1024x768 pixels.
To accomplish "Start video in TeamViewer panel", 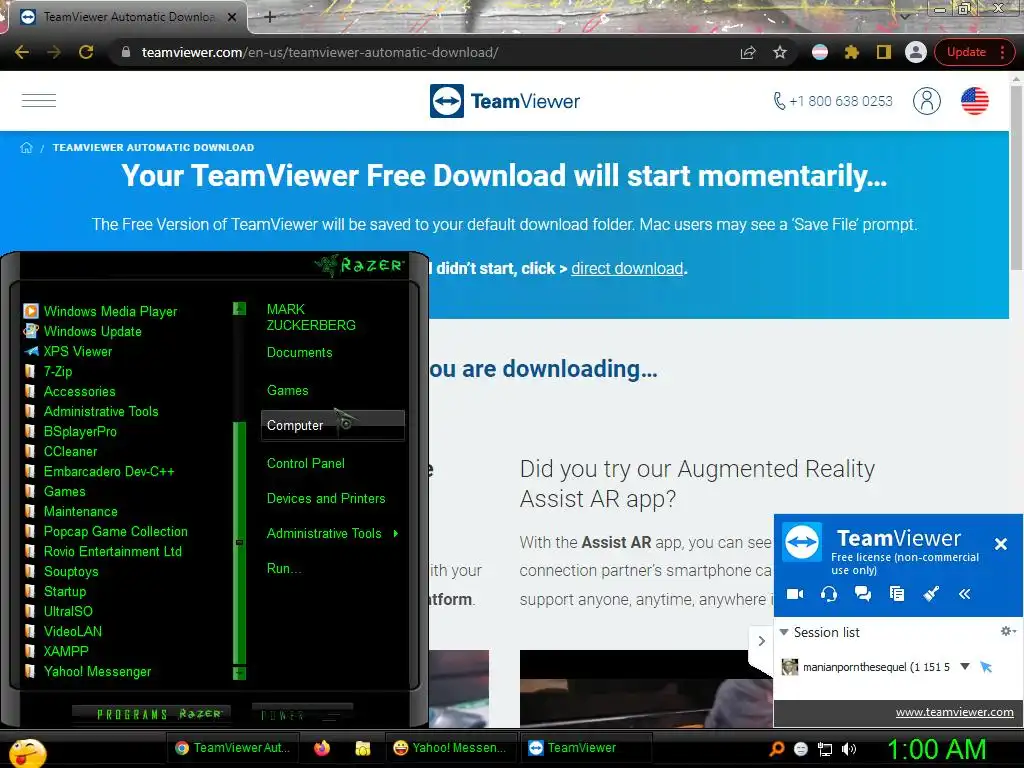I will [795, 594].
